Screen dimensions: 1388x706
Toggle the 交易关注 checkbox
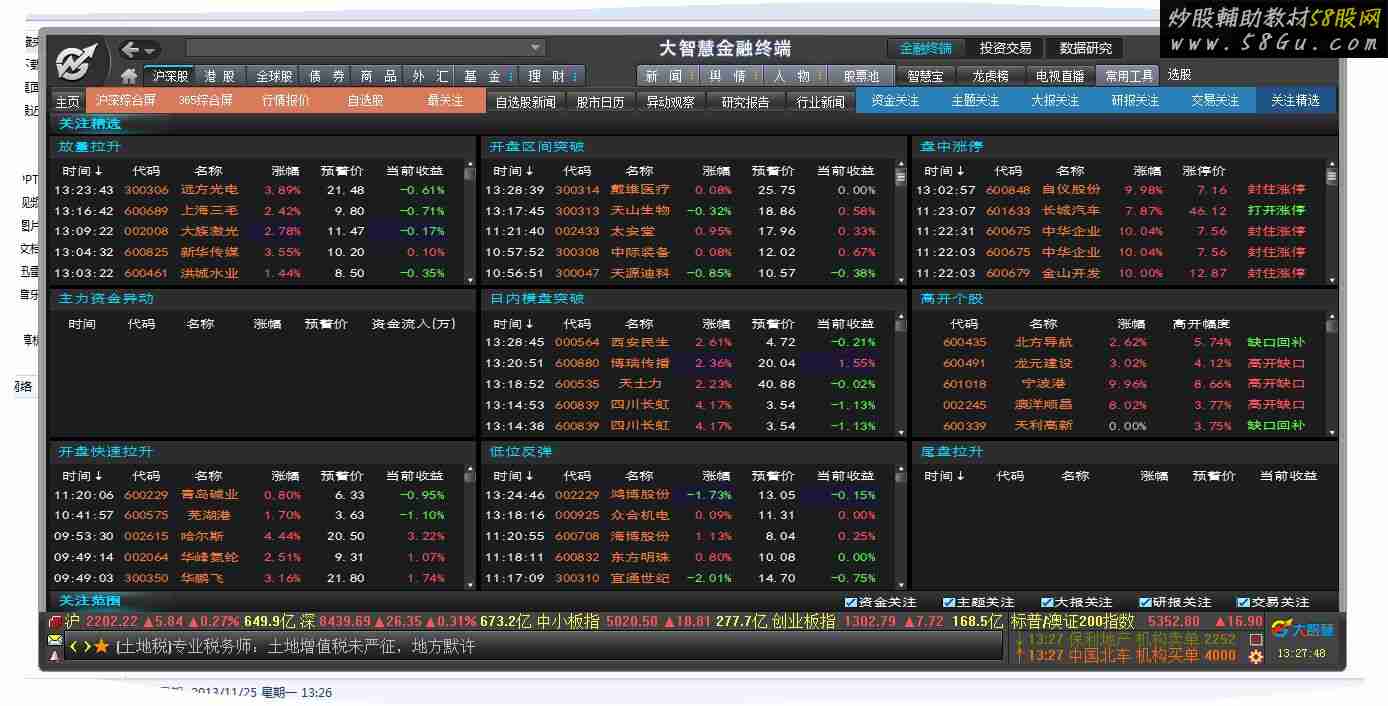pos(1243,602)
